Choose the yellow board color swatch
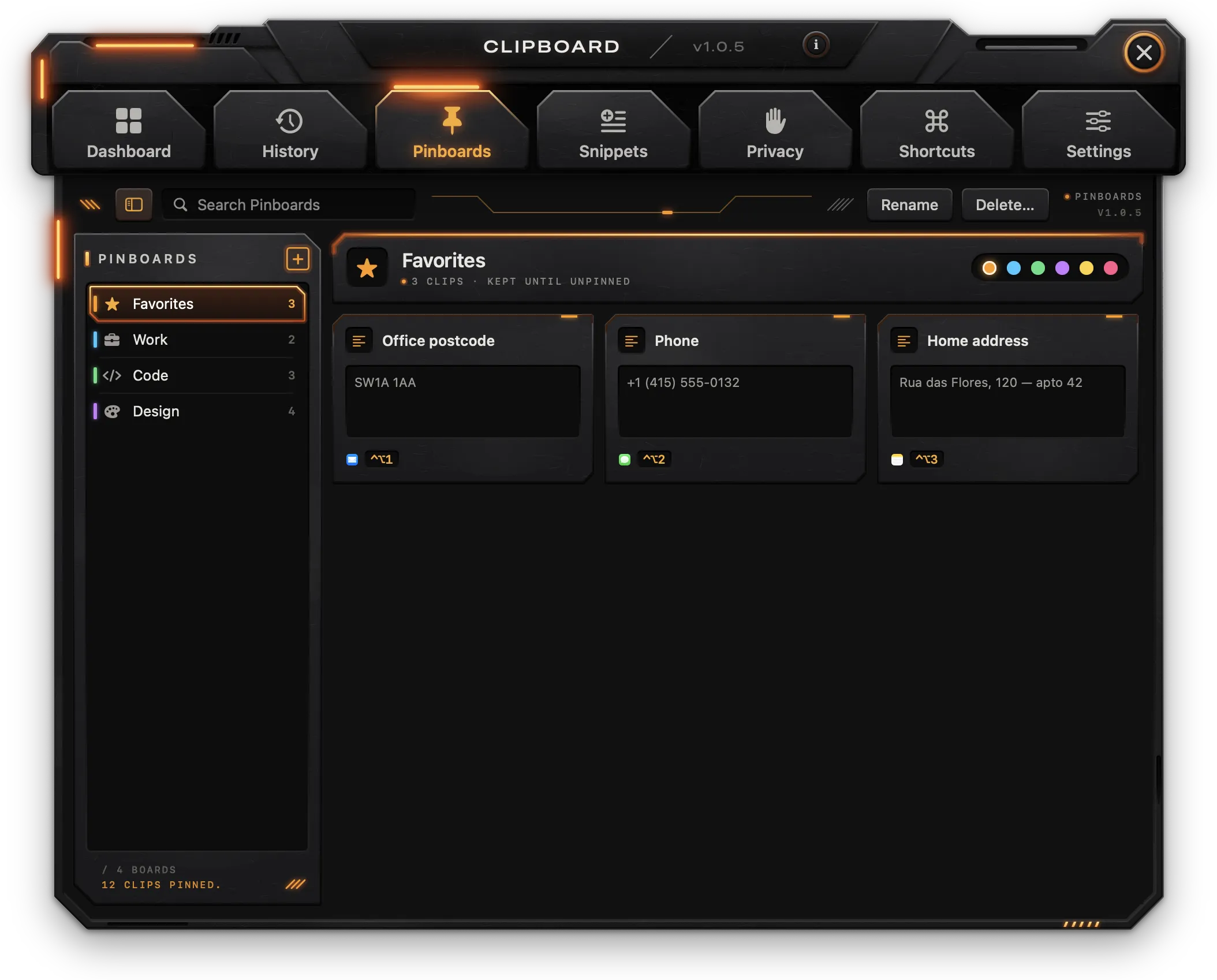 click(x=1087, y=268)
